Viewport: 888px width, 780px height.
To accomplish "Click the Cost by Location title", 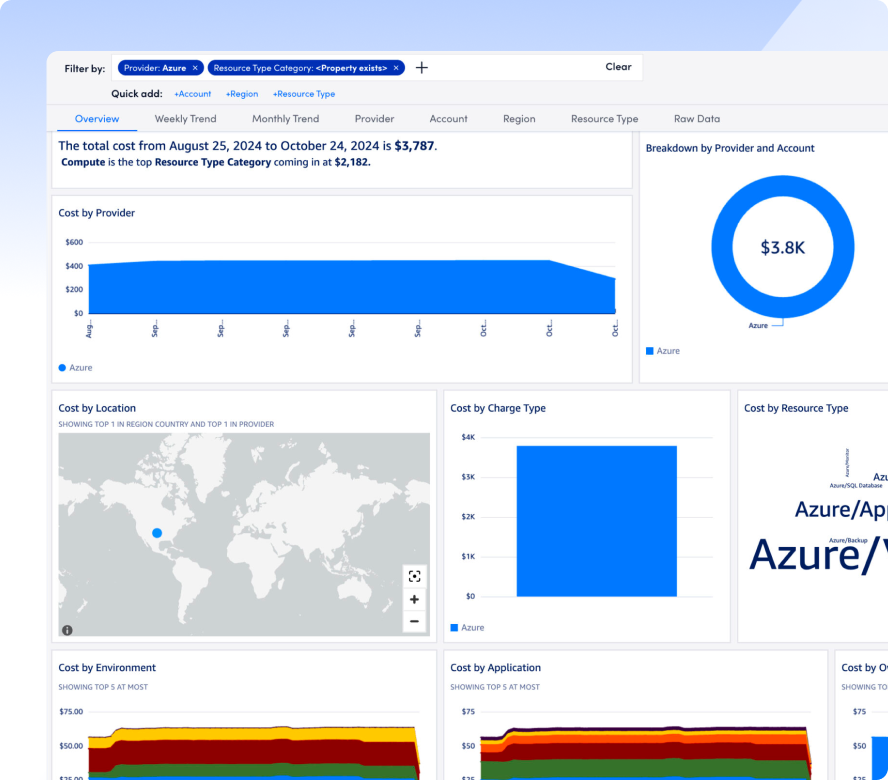I will click(97, 408).
